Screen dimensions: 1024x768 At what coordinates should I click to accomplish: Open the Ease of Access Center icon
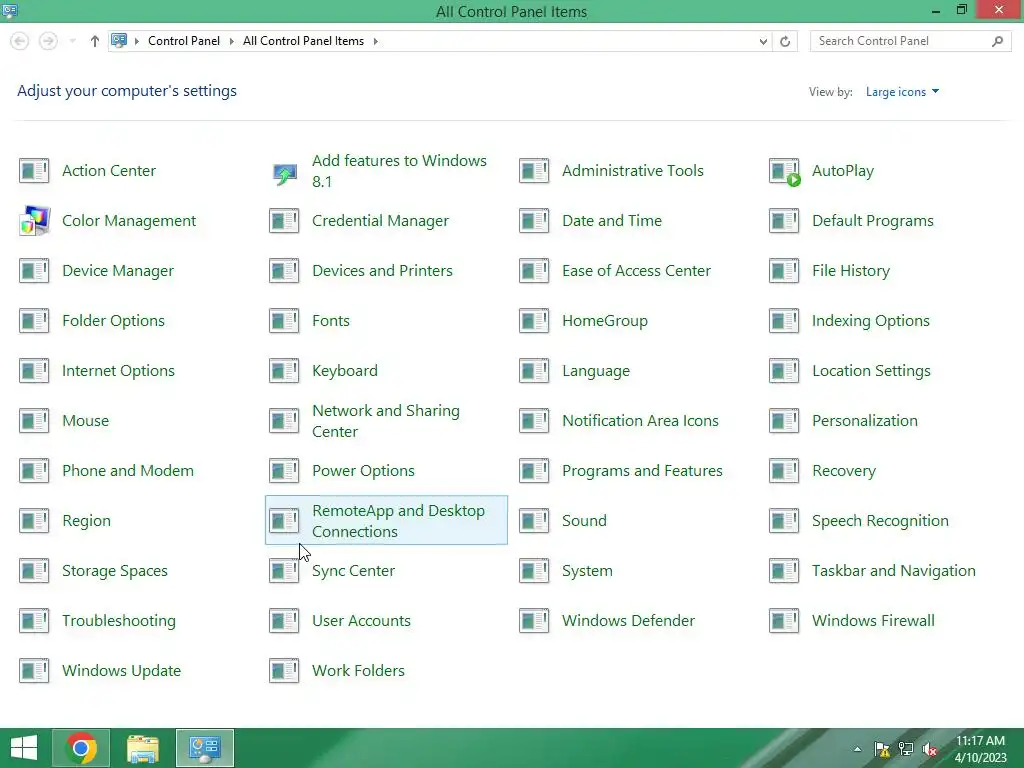pyautogui.click(x=534, y=271)
